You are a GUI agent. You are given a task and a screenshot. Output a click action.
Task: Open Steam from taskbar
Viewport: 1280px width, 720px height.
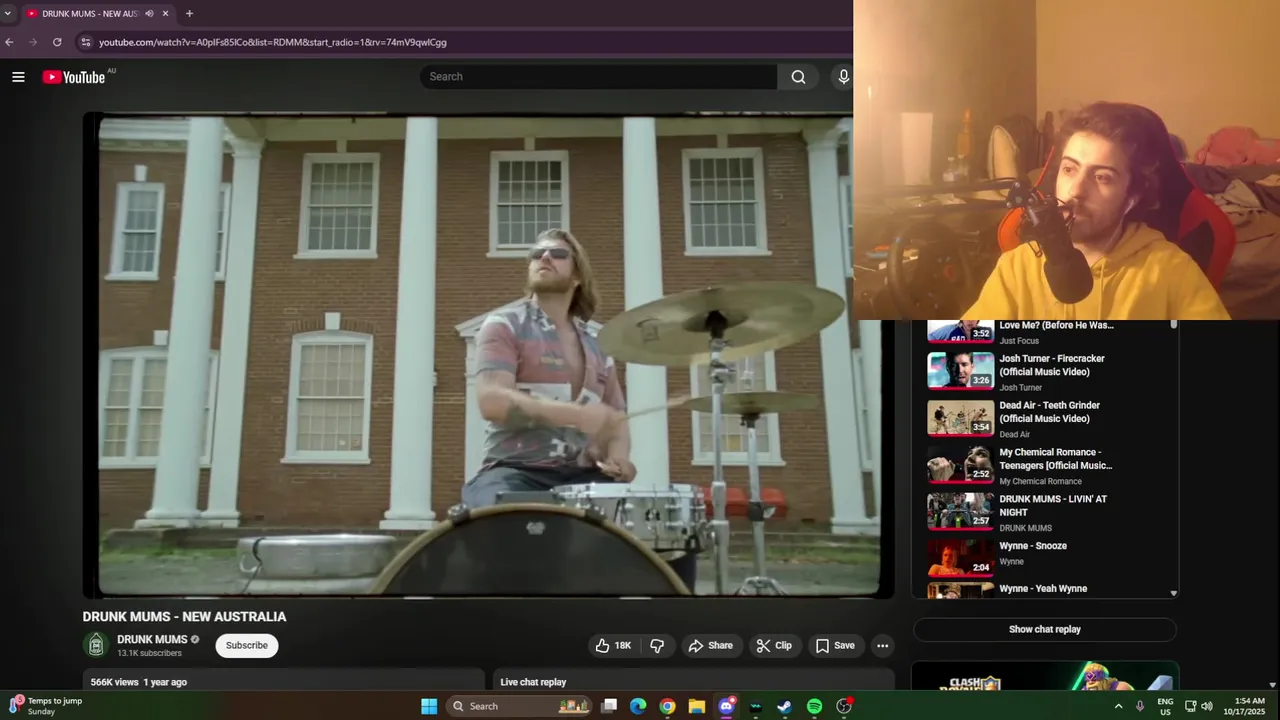pos(785,706)
